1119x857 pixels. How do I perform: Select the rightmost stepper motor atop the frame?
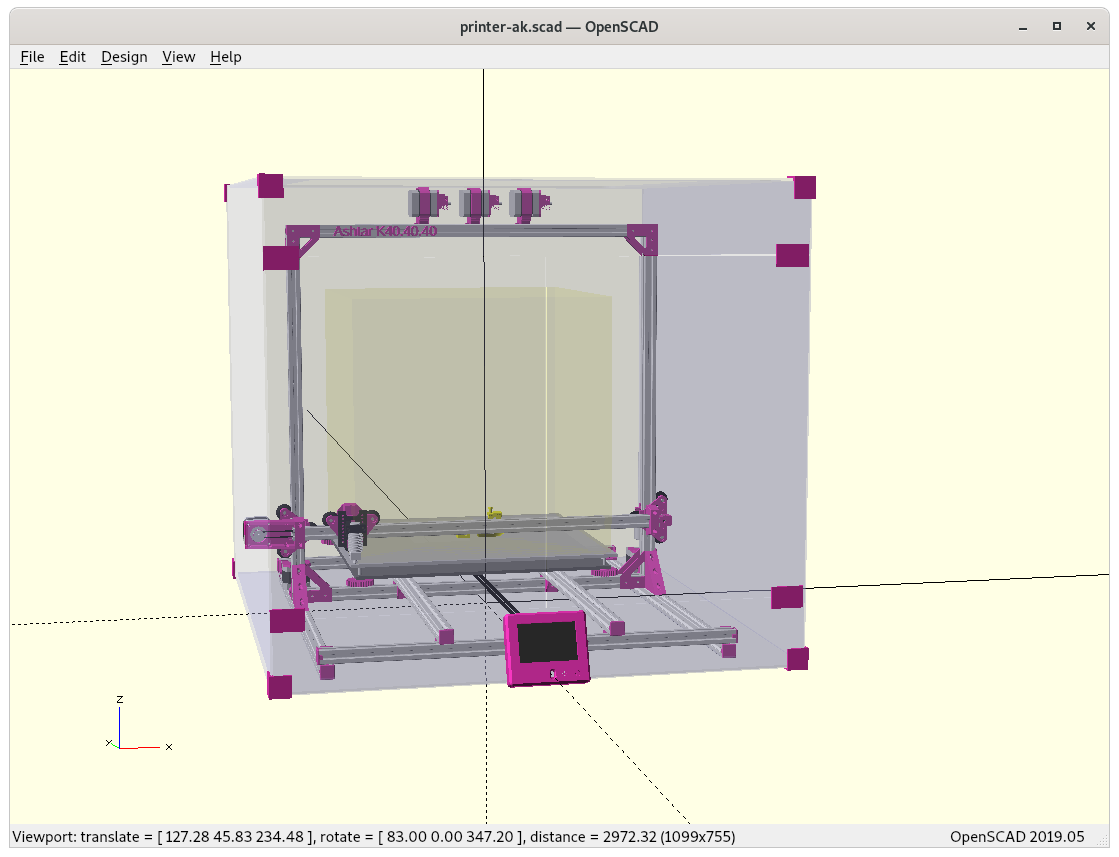pyautogui.click(x=527, y=203)
